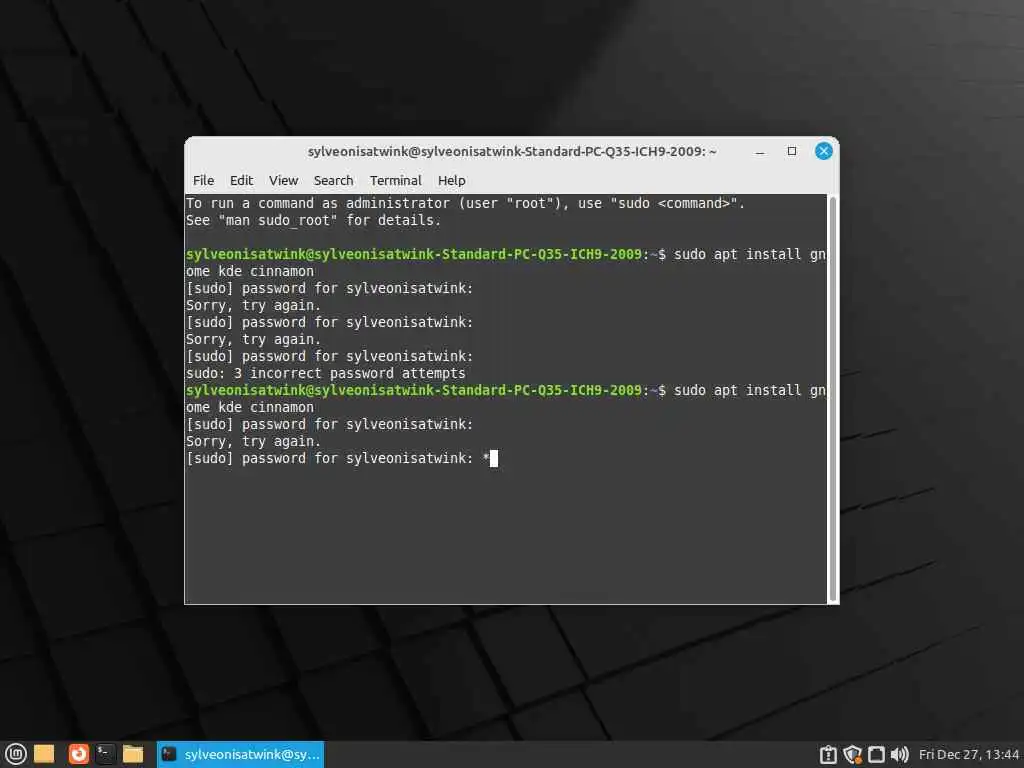Open the calendar clock Fri Dec 27
Screen dimensions: 1024x768
click(x=969, y=755)
